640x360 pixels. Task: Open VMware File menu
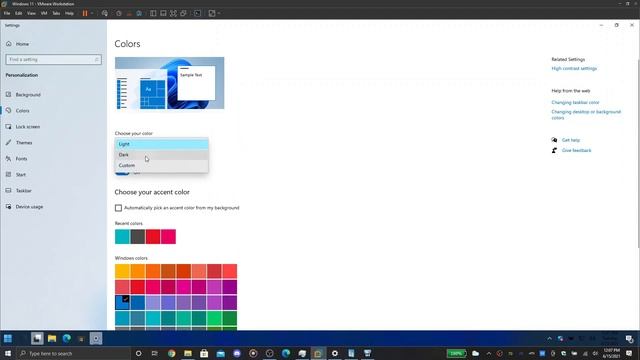click(7, 13)
